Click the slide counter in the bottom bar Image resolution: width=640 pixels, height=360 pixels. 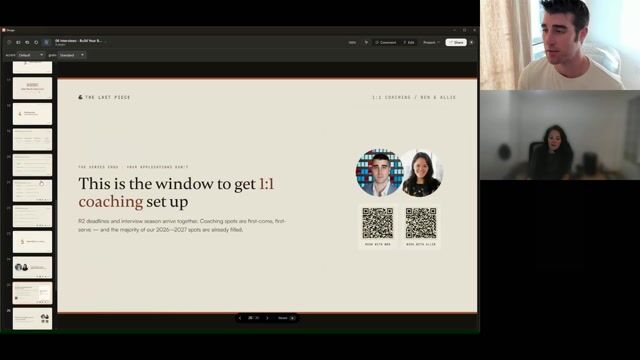[253, 318]
